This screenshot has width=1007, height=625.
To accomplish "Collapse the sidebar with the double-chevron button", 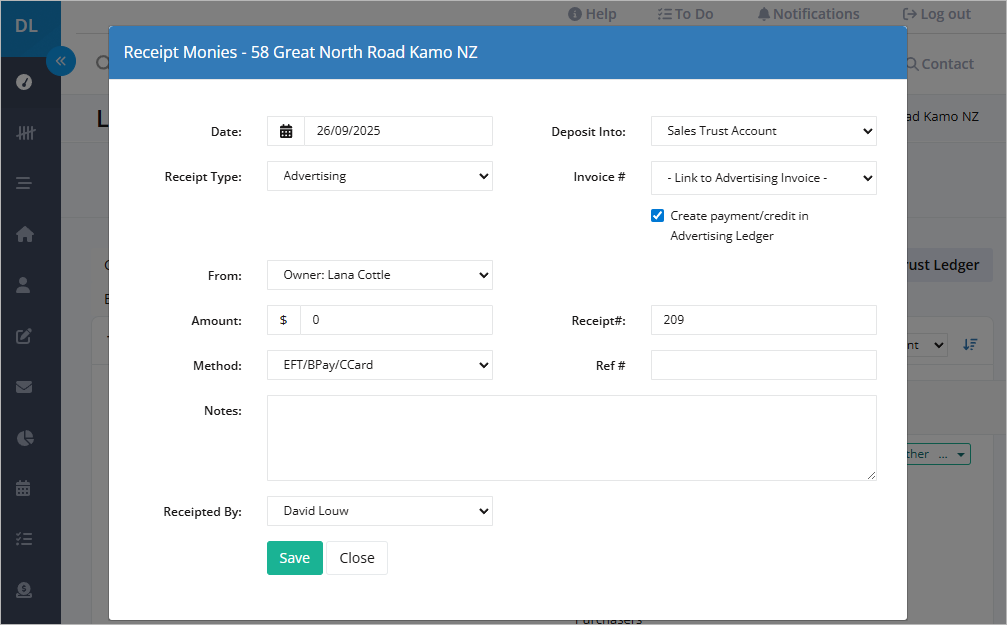I will 61,61.
